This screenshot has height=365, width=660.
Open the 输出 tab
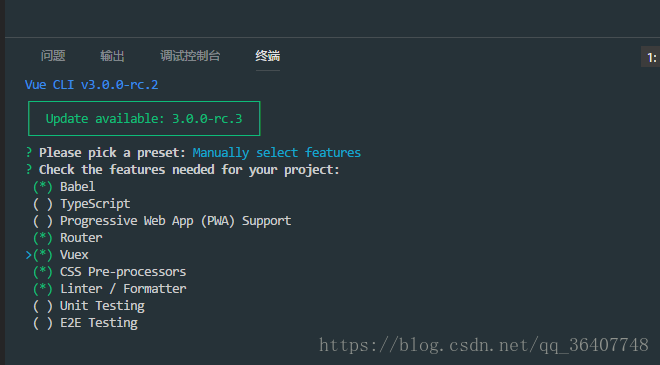coord(112,56)
